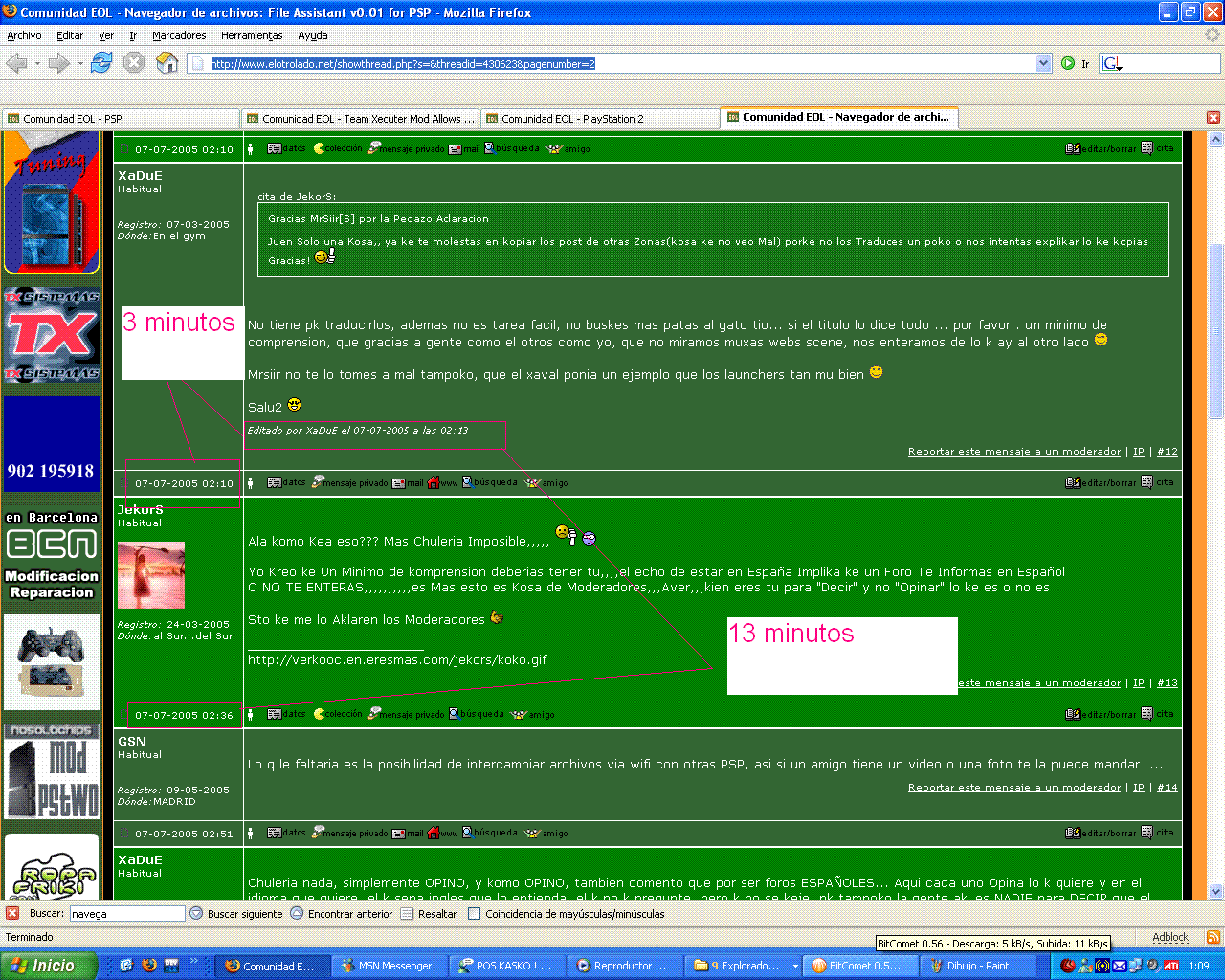Switch to Comunidad EOL - PSP tab
This screenshot has width=1225, height=980.
point(120,119)
